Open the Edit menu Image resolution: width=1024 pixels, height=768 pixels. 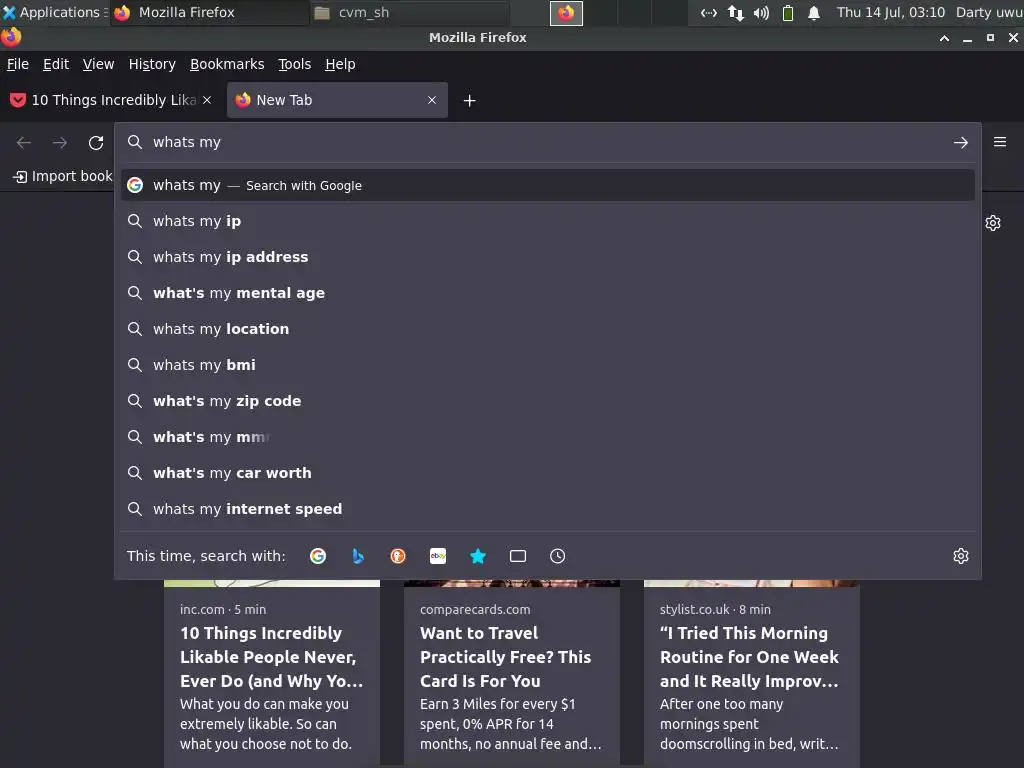(56, 64)
